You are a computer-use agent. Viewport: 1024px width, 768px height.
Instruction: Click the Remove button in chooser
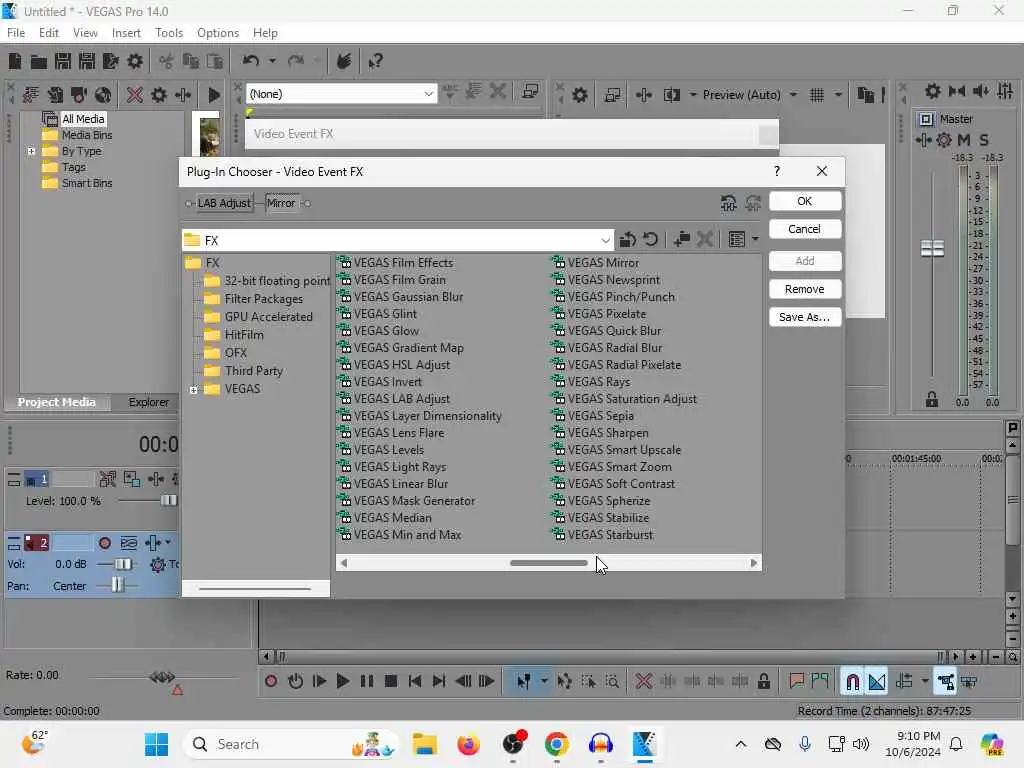805,289
